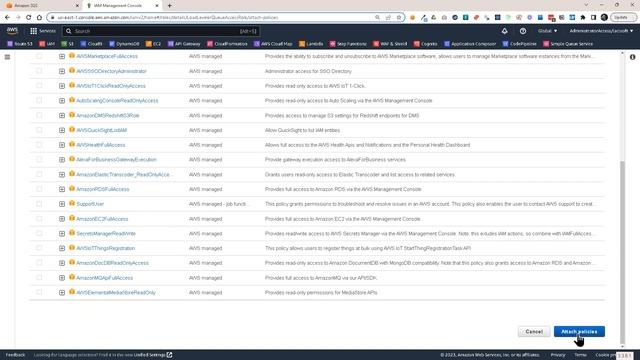Open the AWSHealthFullAccess policy link
The image size is (640, 360).
click(x=101, y=145)
